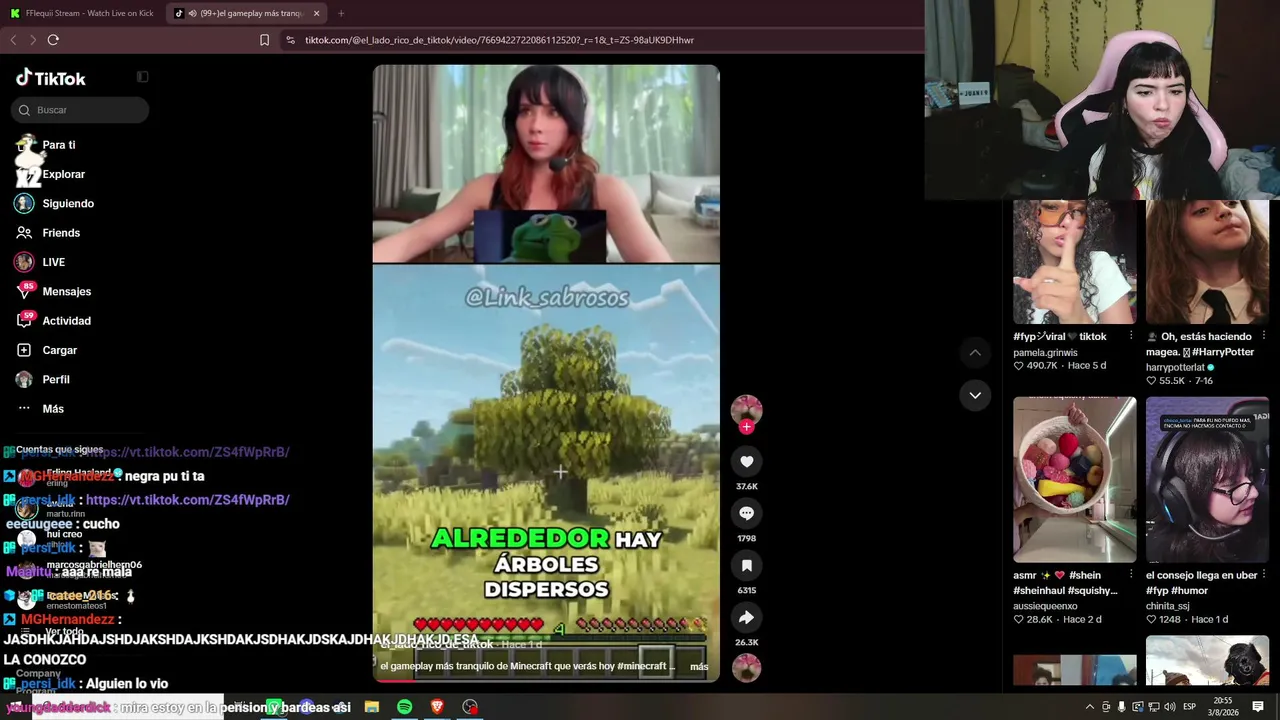The width and height of the screenshot is (1280, 720).
Task: Open the LIVE section
Action: click(x=40, y=262)
